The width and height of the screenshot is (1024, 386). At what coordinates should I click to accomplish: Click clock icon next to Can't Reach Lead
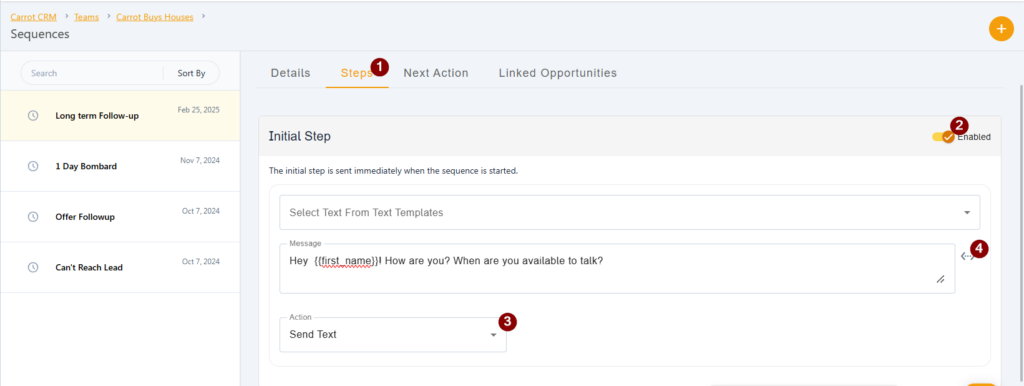(33, 267)
